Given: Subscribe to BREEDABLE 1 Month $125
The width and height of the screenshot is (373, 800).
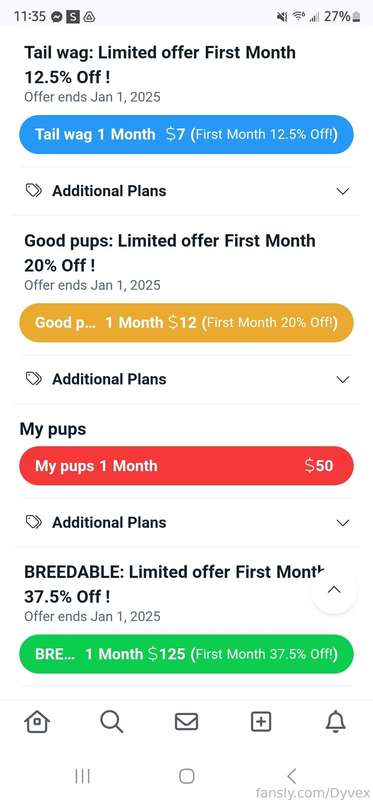Looking at the screenshot, I should [187, 654].
